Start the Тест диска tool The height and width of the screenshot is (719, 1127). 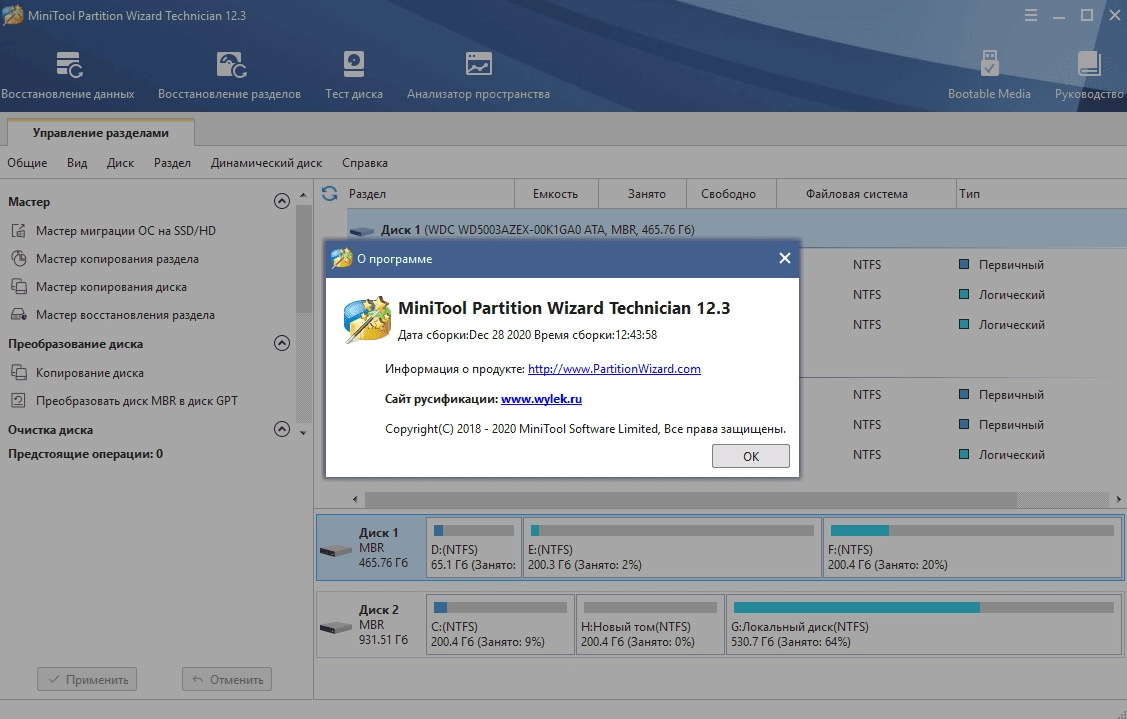pos(354,75)
